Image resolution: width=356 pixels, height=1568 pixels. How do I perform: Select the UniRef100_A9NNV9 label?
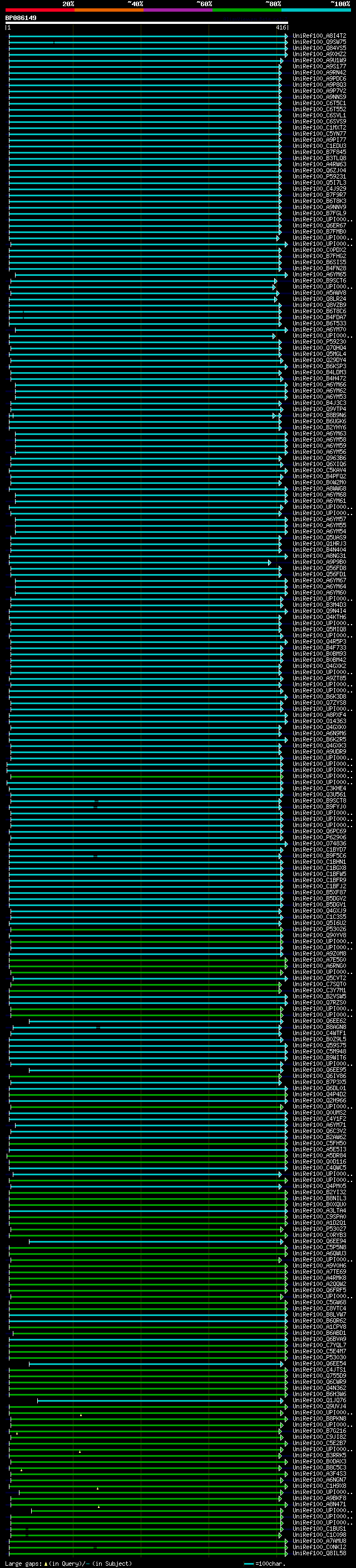(319, 207)
